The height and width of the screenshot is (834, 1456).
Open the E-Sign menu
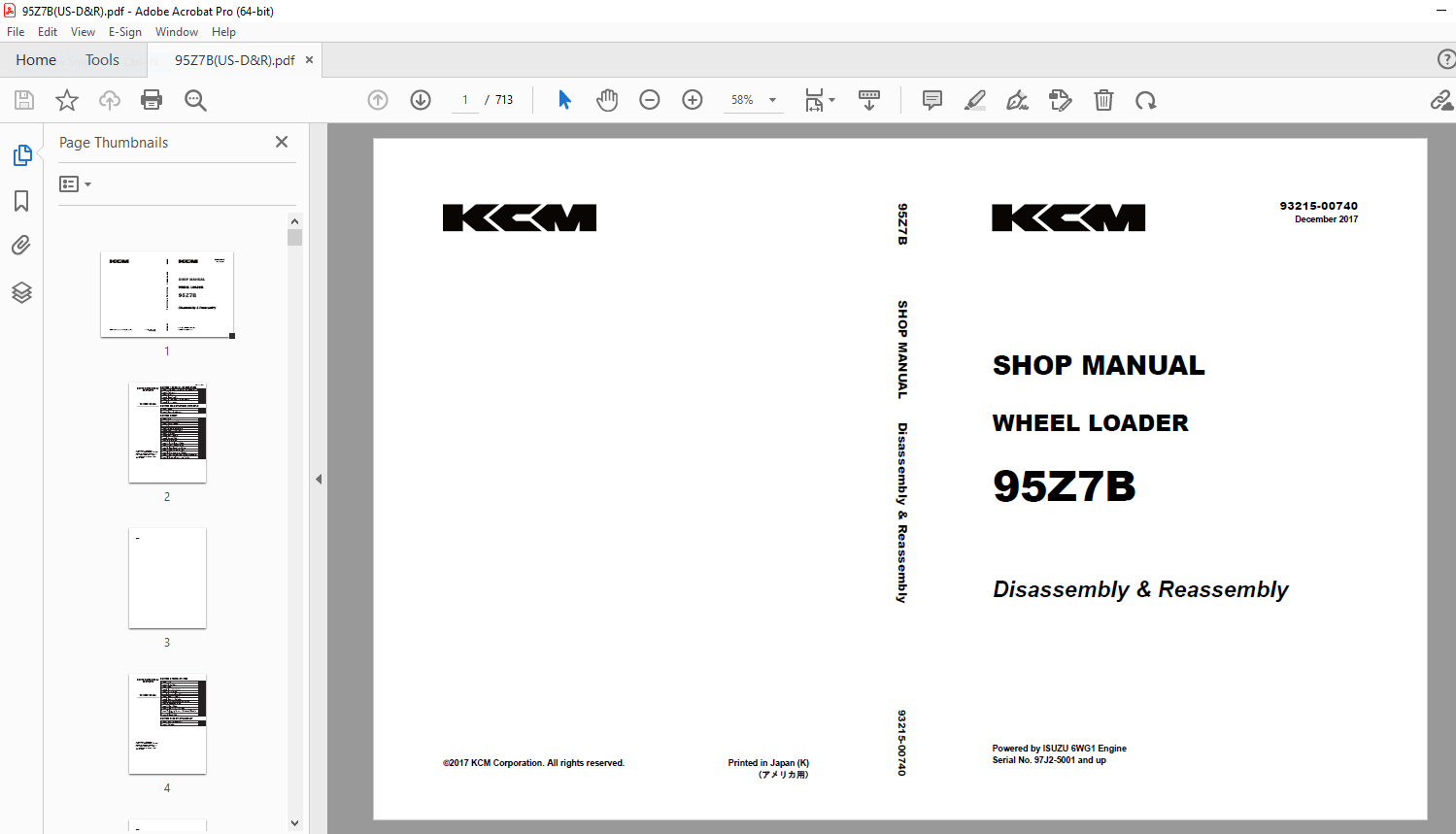(x=125, y=32)
